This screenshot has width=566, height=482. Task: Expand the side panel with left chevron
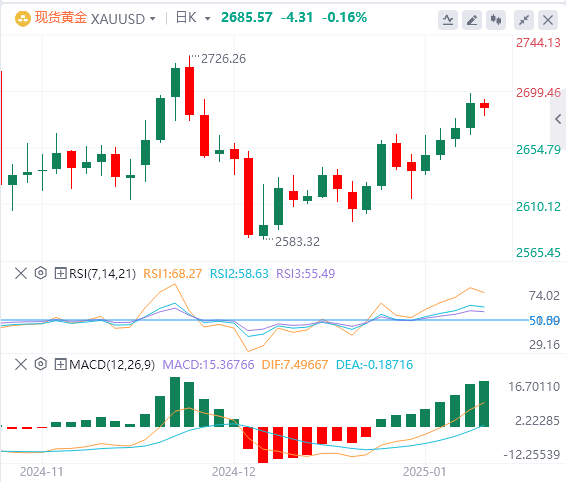tap(558, 119)
